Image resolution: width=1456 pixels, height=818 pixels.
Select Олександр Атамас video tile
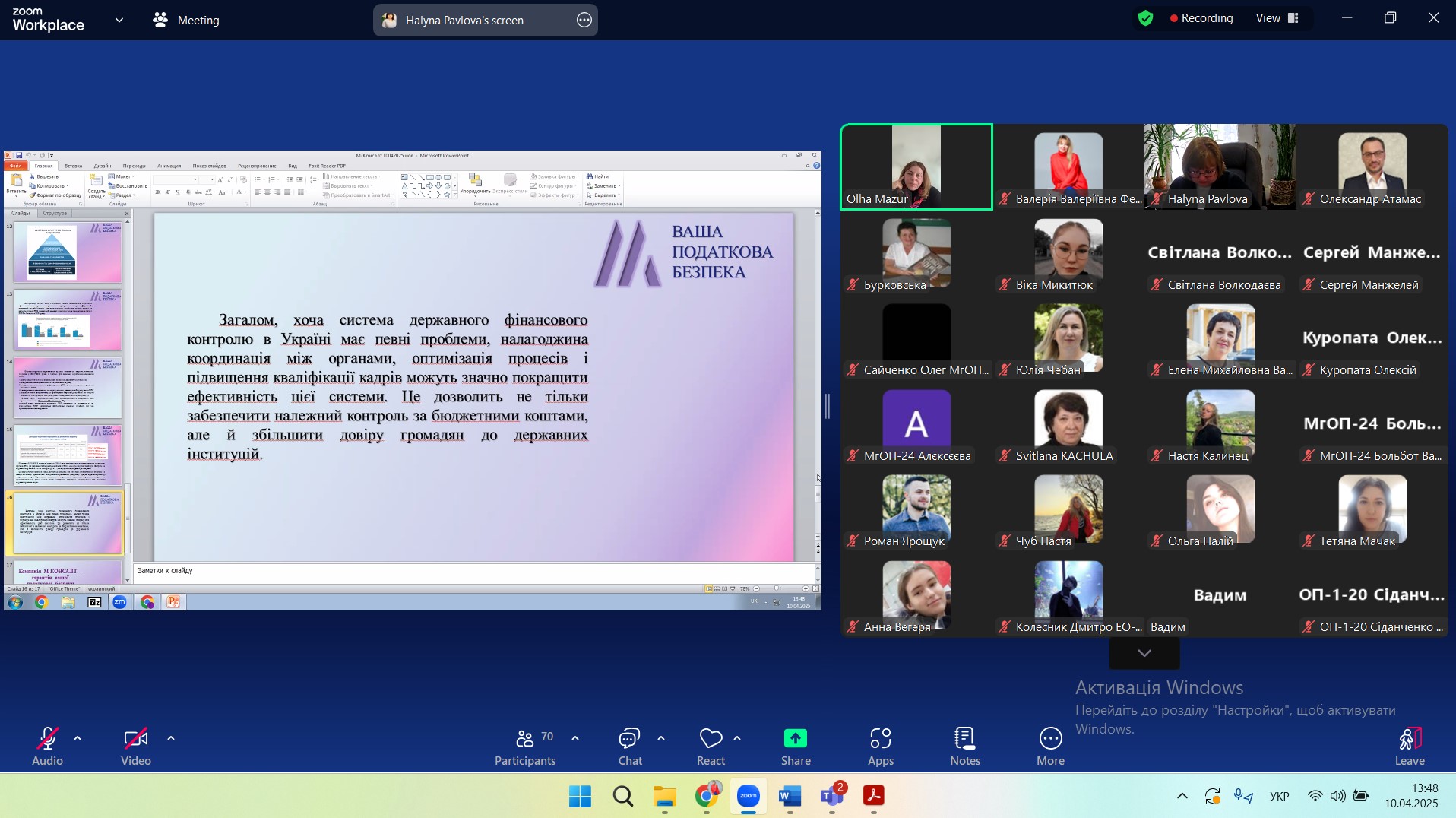tap(1372, 166)
